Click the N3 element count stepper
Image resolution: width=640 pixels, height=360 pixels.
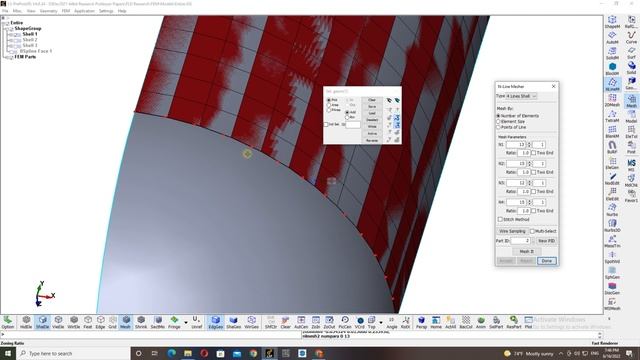[x=529, y=183]
